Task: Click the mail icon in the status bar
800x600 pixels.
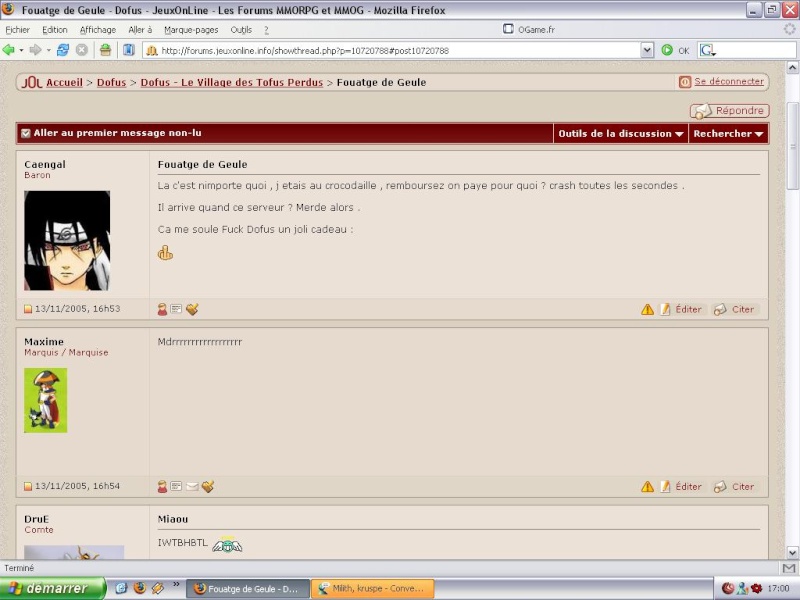Action: tap(789, 568)
